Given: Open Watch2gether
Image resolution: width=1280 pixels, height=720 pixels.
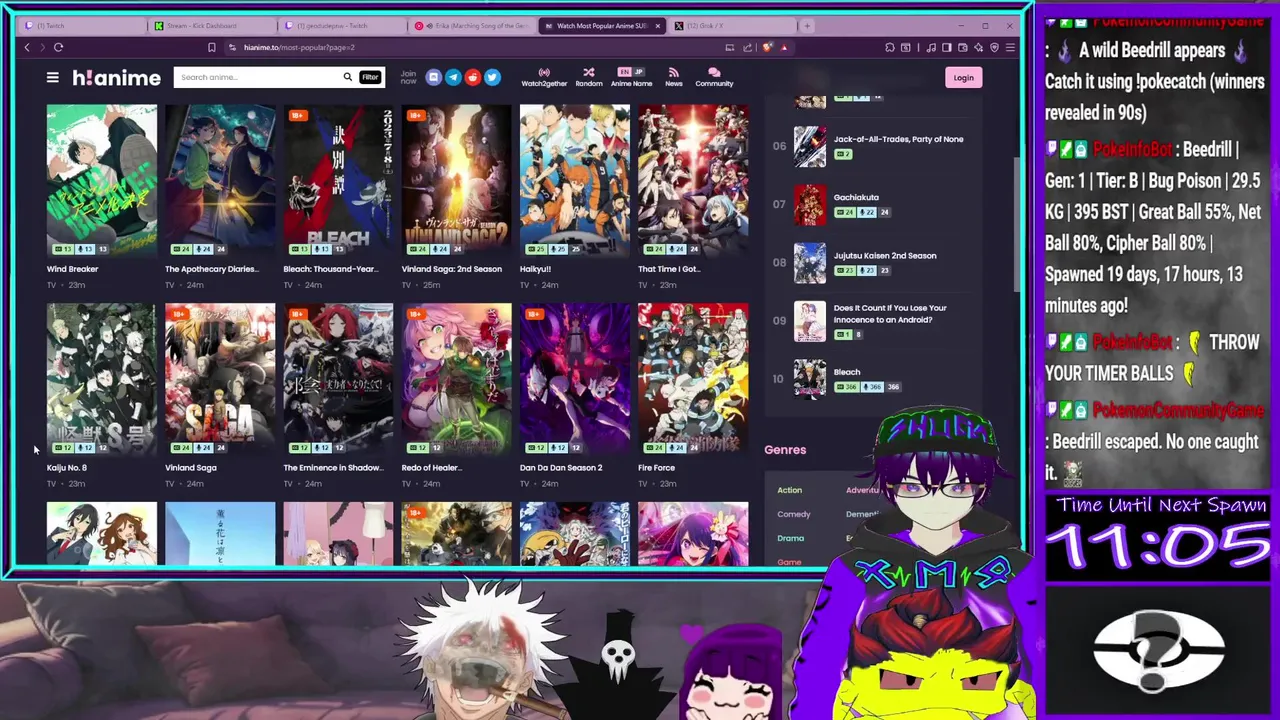Looking at the screenshot, I should [544, 77].
